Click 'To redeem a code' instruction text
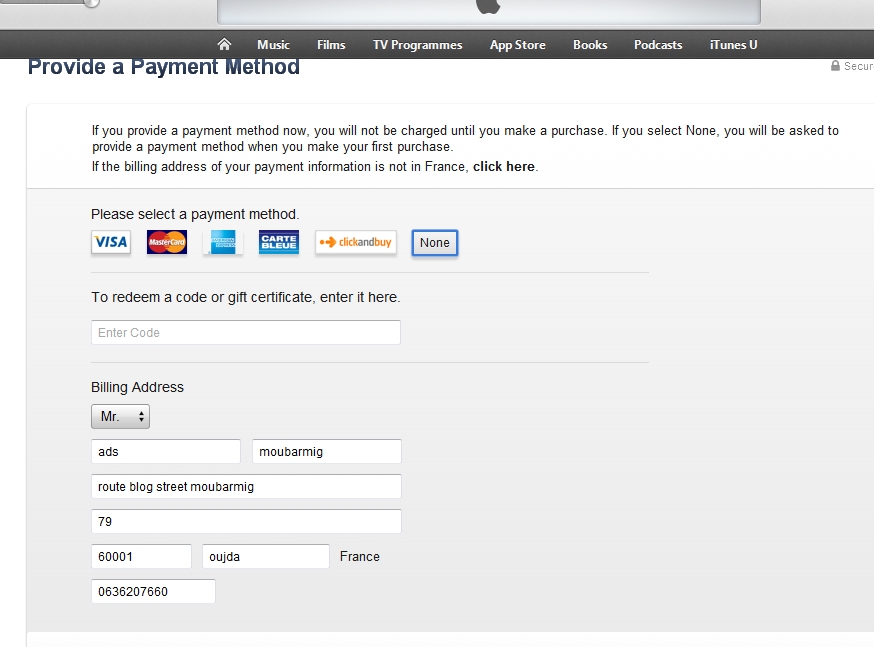The height and width of the screenshot is (647, 874). click(x=246, y=298)
